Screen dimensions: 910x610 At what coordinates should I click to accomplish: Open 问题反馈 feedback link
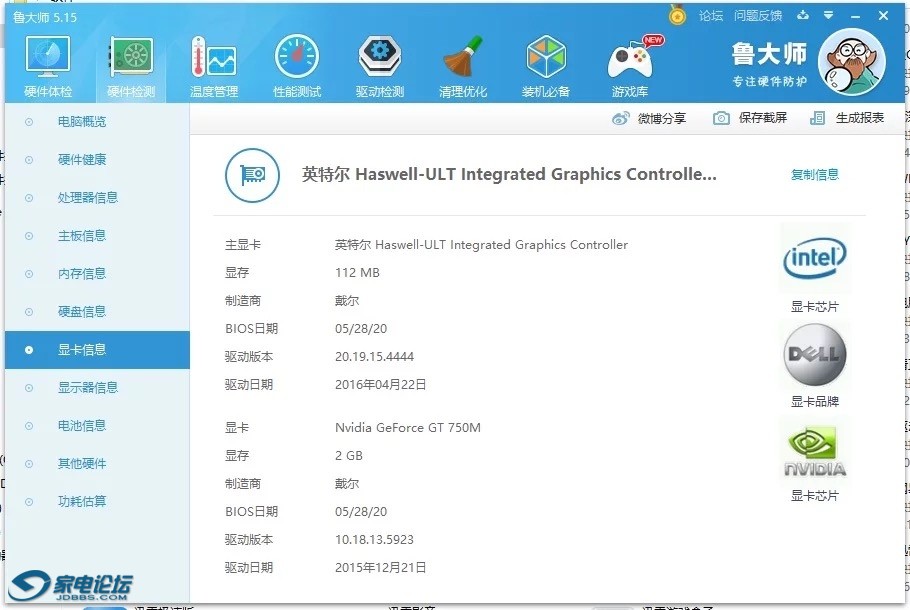pyautogui.click(x=758, y=16)
